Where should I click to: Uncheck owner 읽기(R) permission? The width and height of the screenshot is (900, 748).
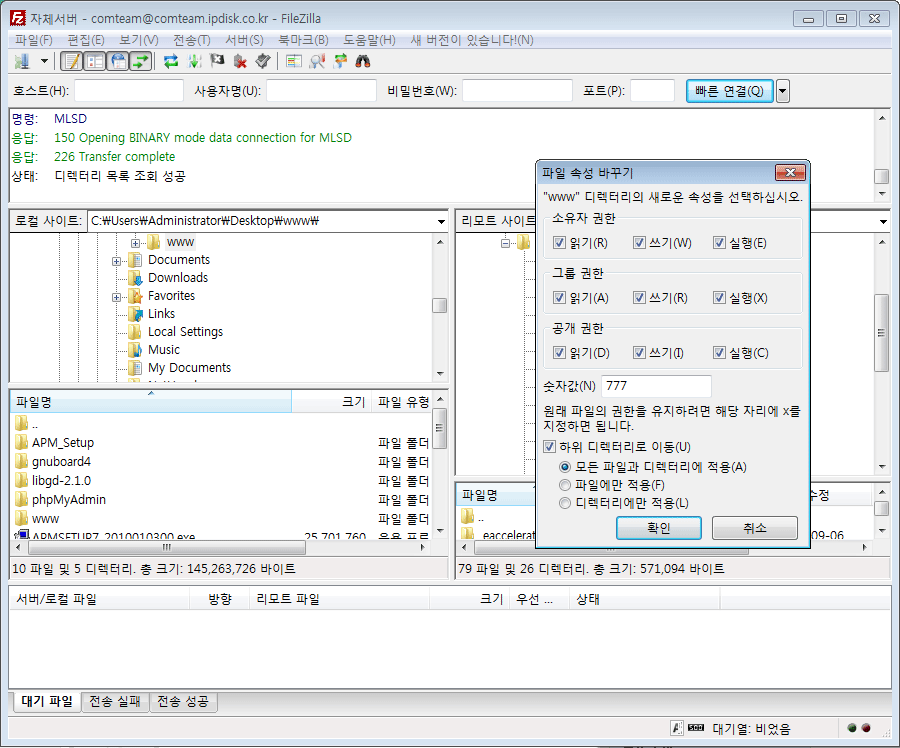pyautogui.click(x=559, y=243)
